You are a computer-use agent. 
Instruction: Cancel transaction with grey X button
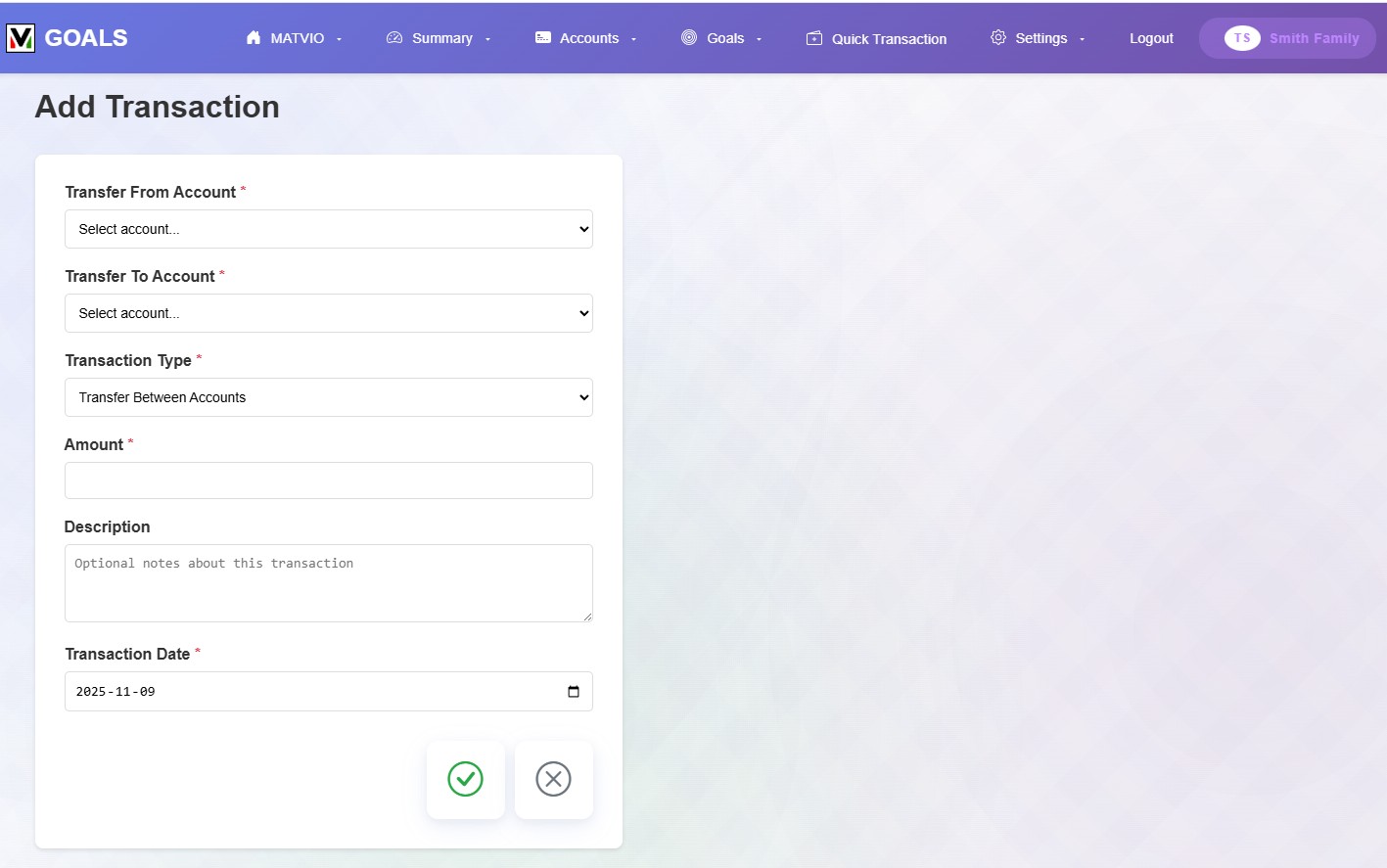pyautogui.click(x=553, y=779)
